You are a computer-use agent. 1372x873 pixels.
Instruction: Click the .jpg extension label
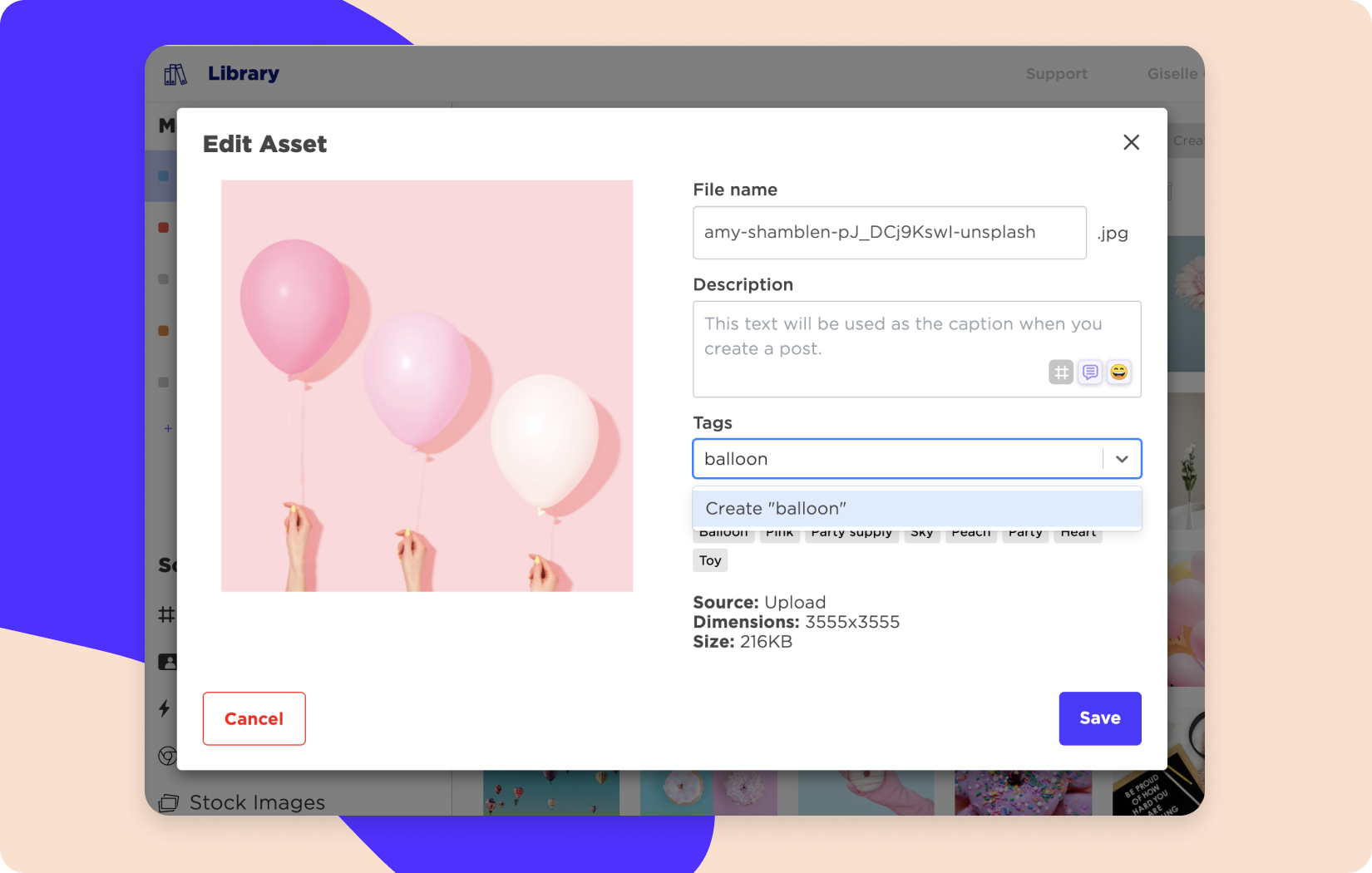(x=1113, y=233)
